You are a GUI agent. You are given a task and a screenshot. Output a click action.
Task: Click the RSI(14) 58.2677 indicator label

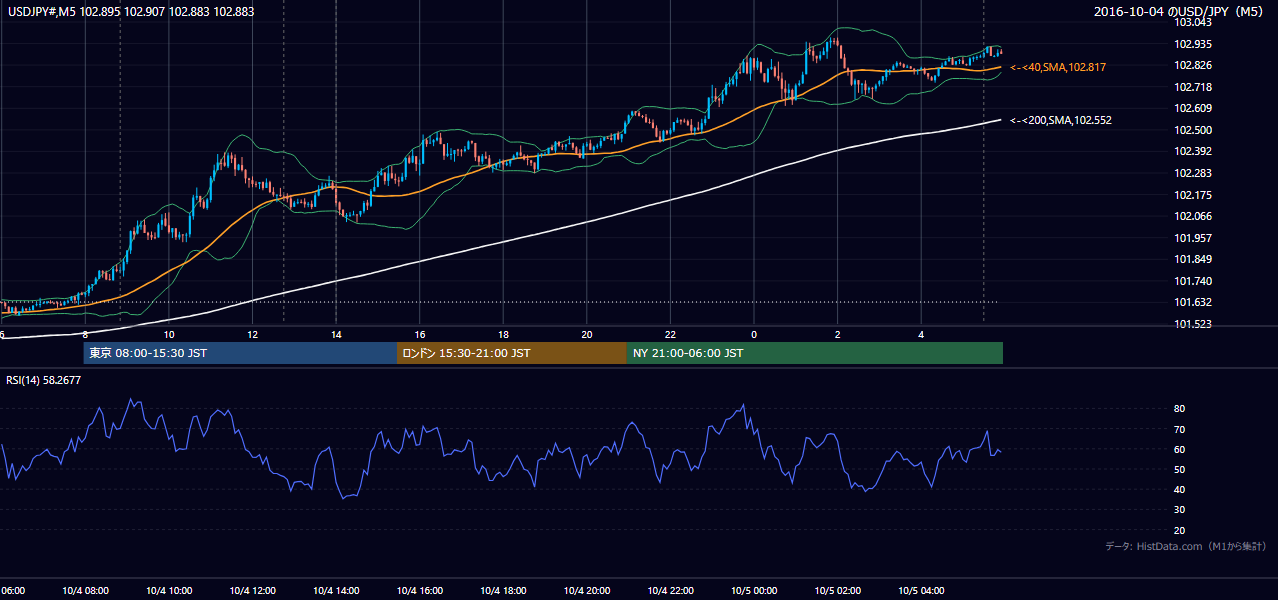pyautogui.click(x=44, y=380)
